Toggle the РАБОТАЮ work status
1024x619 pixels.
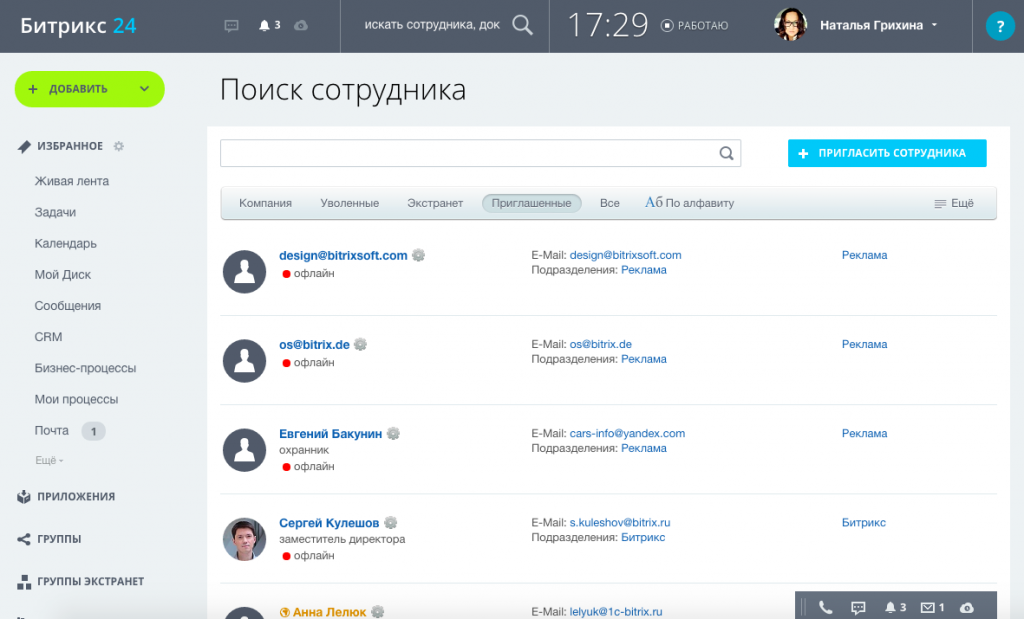pos(694,25)
